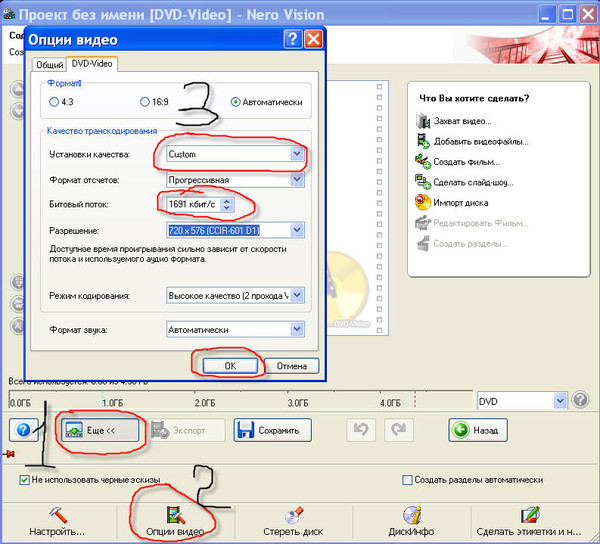The image size is (600, 544).
Task: Select the Автоматически format radio button
Action: [x=235, y=102]
